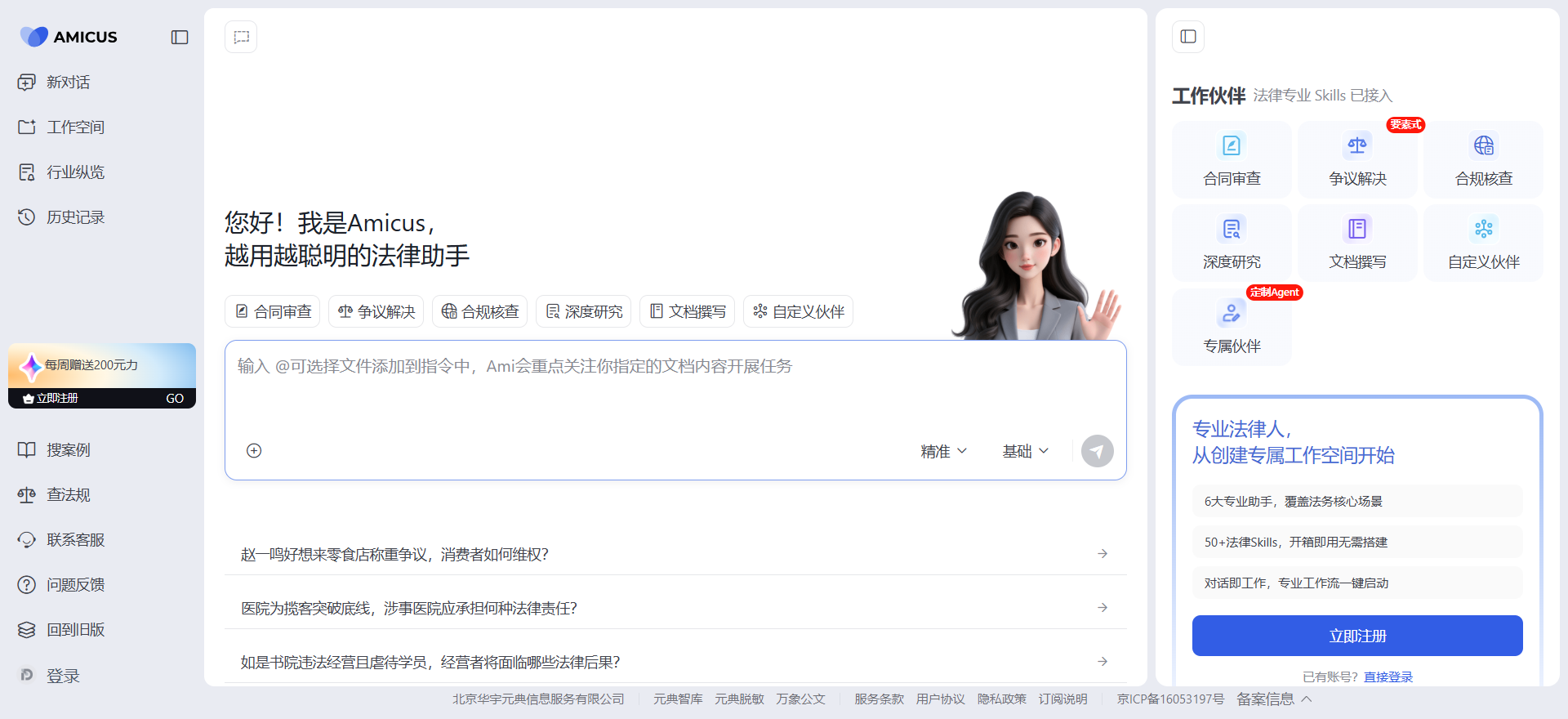
Task: Open 文档撰写 card in the work partner panel
Action: point(1357,243)
